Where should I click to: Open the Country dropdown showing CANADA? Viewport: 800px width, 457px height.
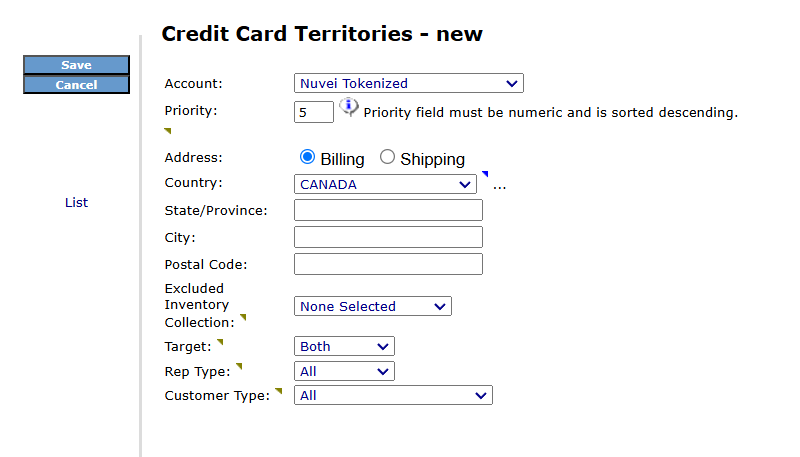click(385, 185)
